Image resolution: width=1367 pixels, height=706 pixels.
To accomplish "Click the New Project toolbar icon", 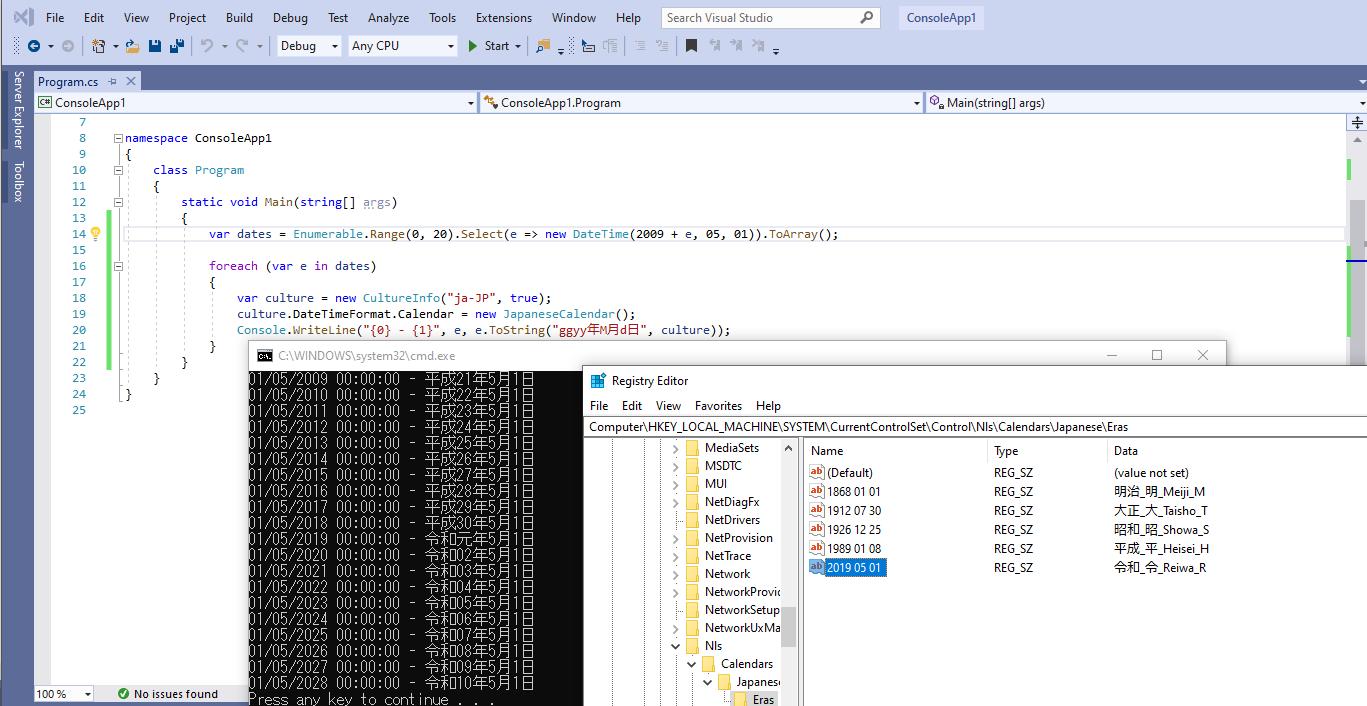I will 98,46.
